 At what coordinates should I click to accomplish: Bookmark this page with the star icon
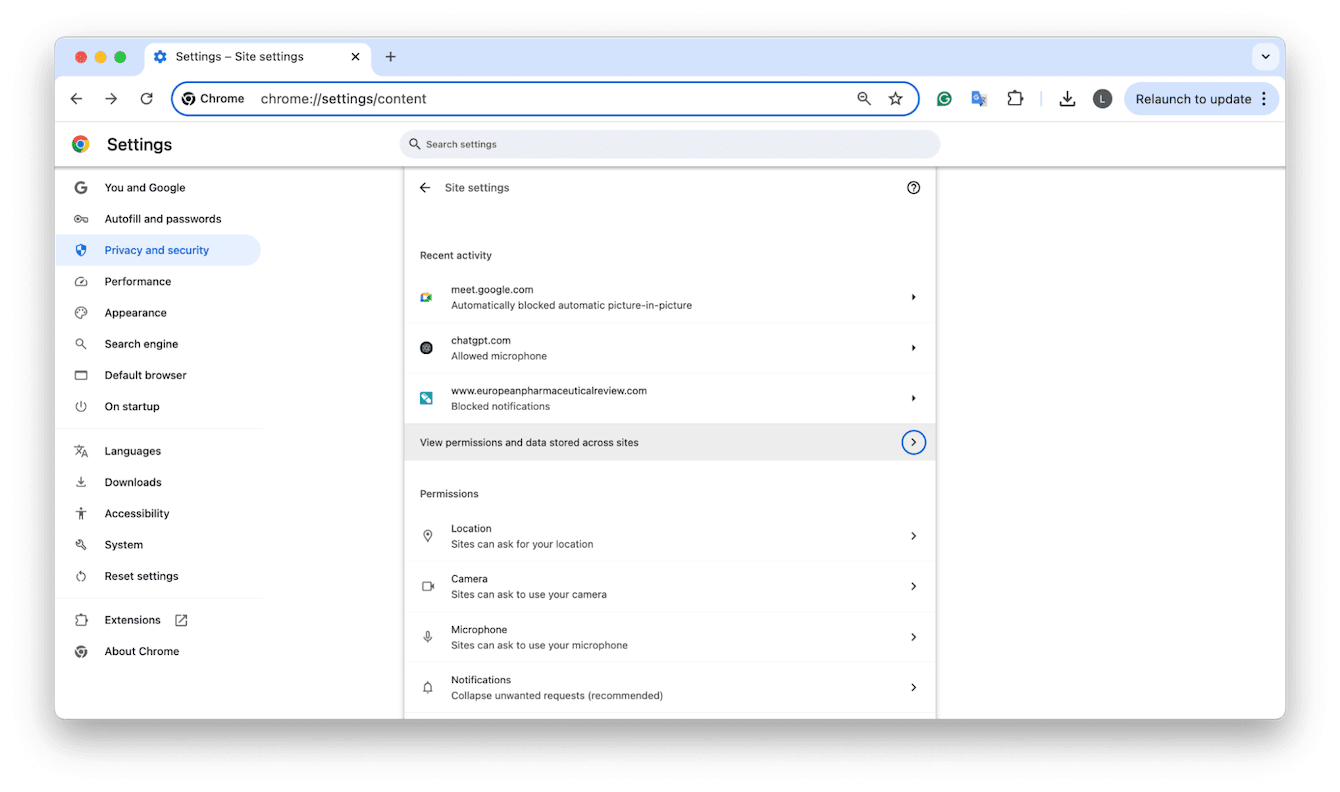pyautogui.click(x=896, y=98)
